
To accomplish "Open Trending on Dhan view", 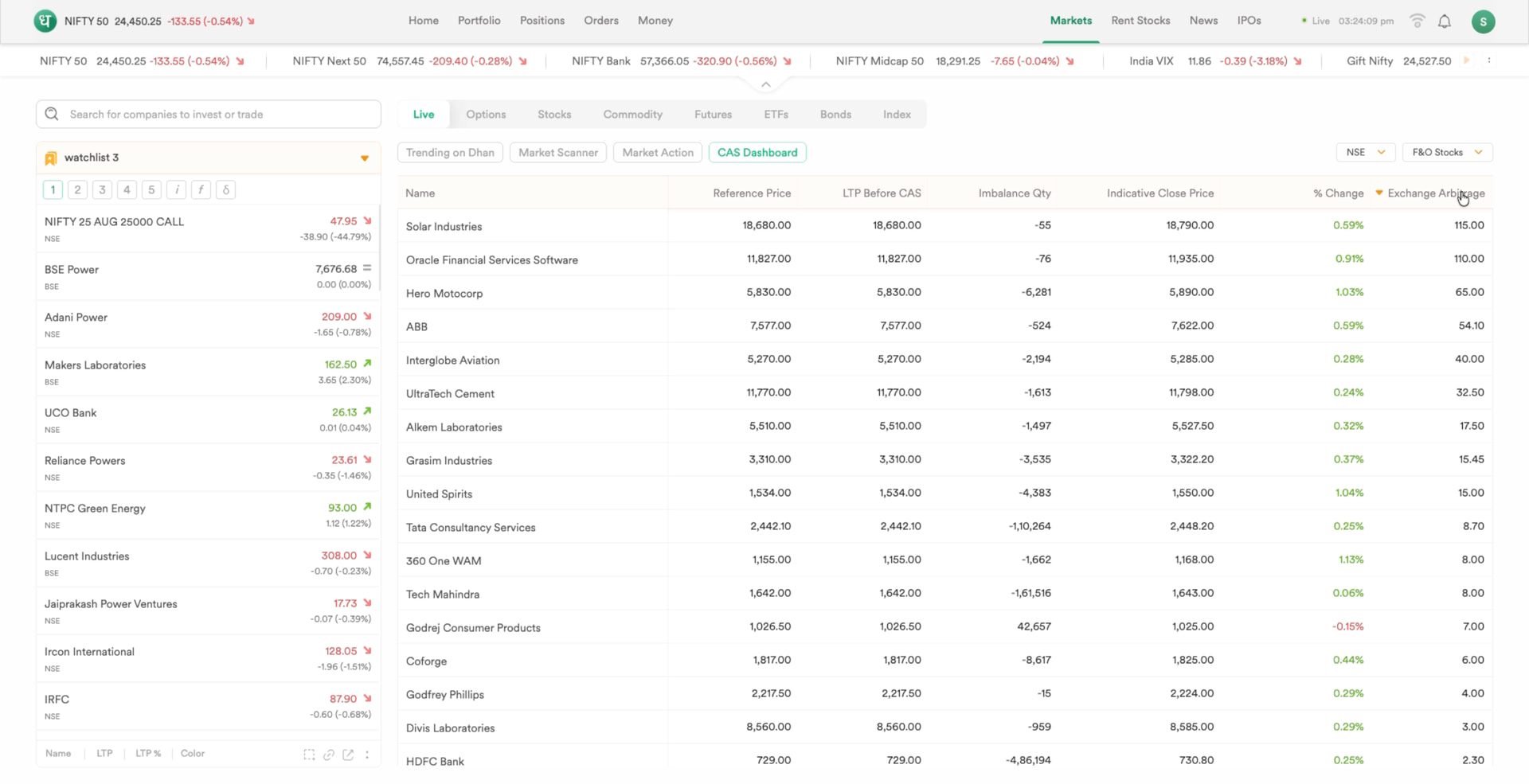I will pyautogui.click(x=450, y=153).
